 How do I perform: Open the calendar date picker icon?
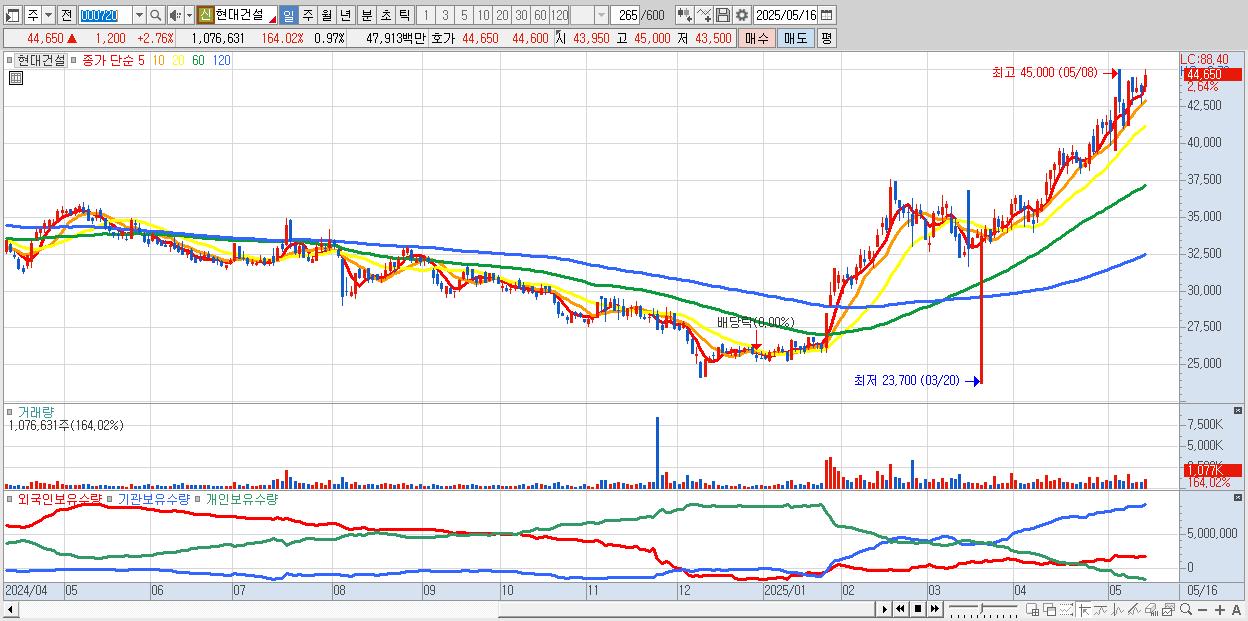827,15
